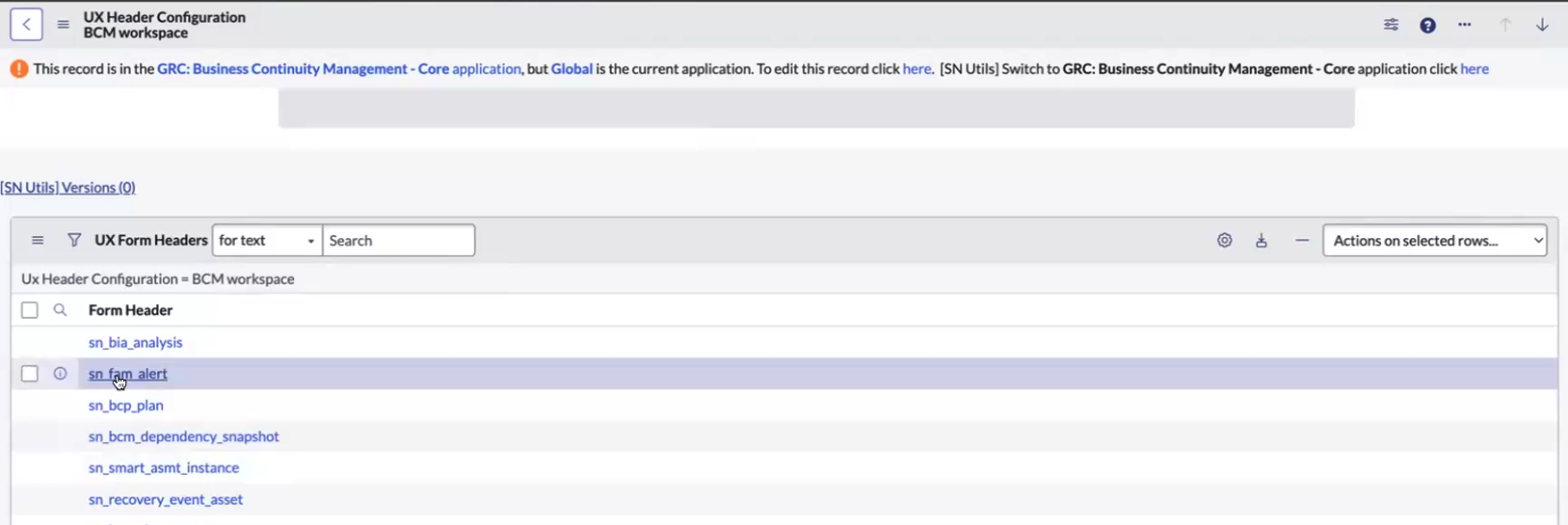Open [SN Utils] Versions (0) link
This screenshot has width=1568, height=525.
[68, 187]
